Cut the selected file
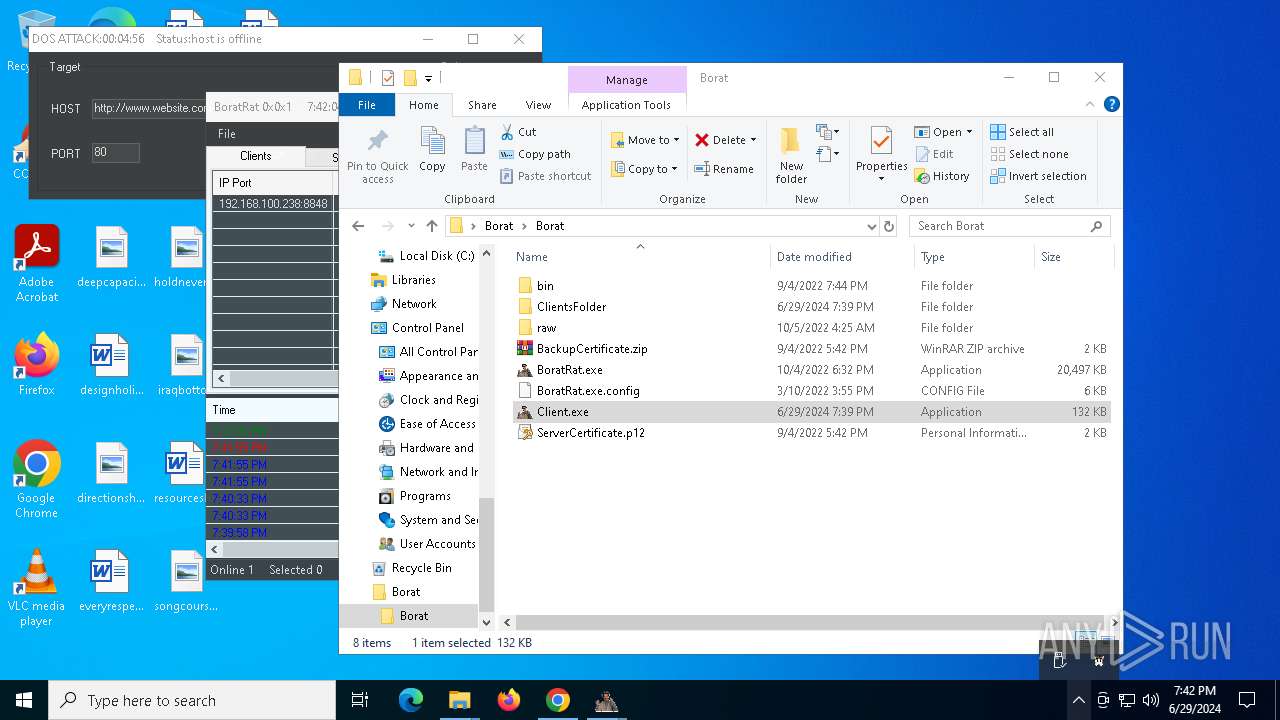 518,132
